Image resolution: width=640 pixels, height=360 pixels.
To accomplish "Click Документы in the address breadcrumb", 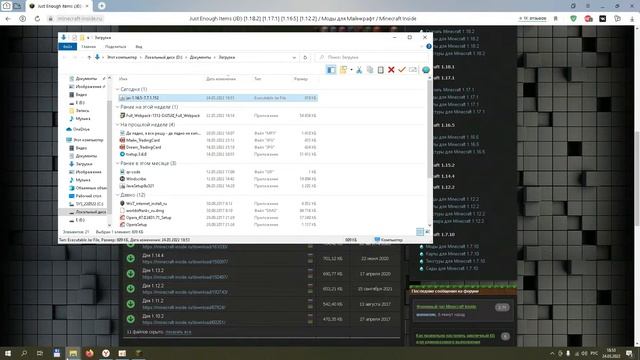I will point(200,58).
